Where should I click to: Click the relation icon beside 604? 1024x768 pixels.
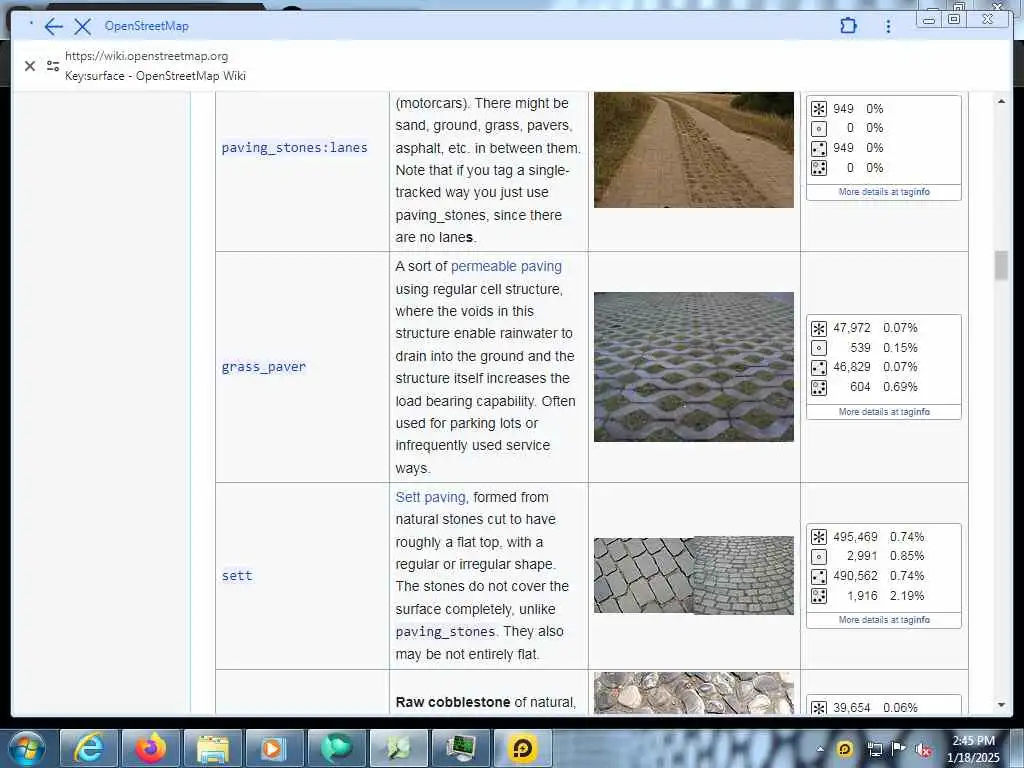[x=818, y=388]
